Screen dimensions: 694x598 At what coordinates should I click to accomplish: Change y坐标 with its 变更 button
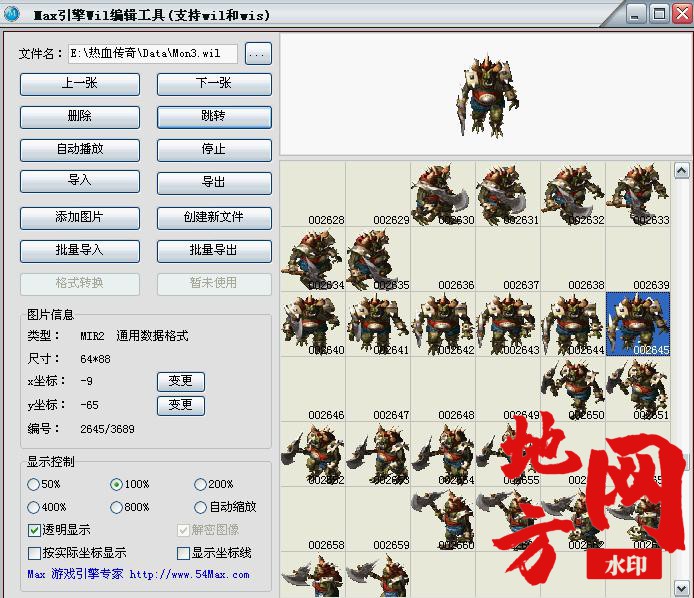tap(181, 405)
